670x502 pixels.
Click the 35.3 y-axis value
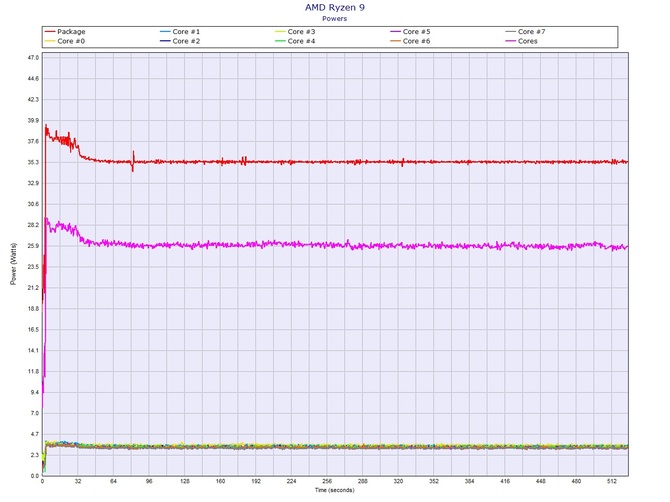(x=34, y=162)
